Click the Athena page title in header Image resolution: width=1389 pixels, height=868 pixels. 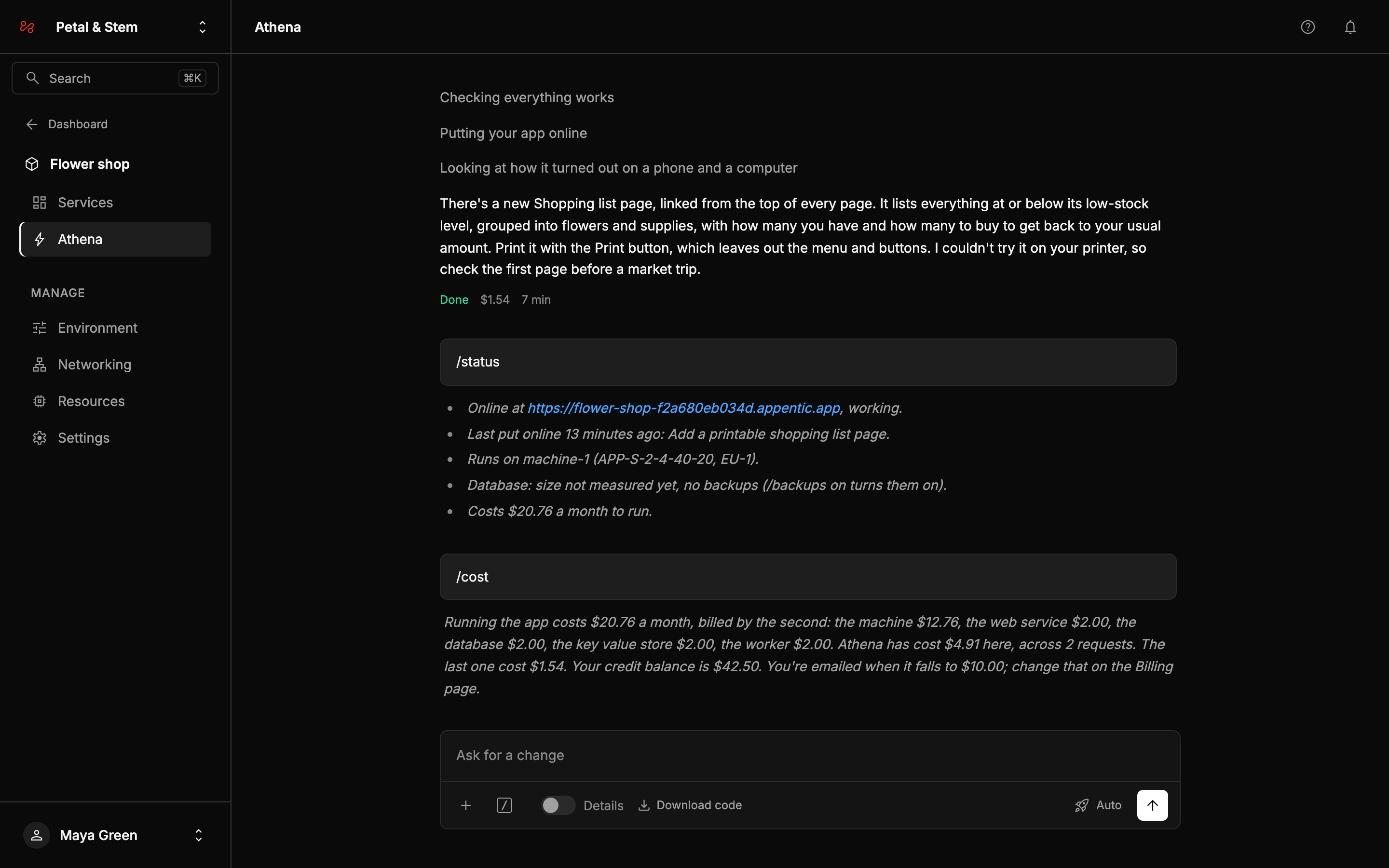pos(278,27)
